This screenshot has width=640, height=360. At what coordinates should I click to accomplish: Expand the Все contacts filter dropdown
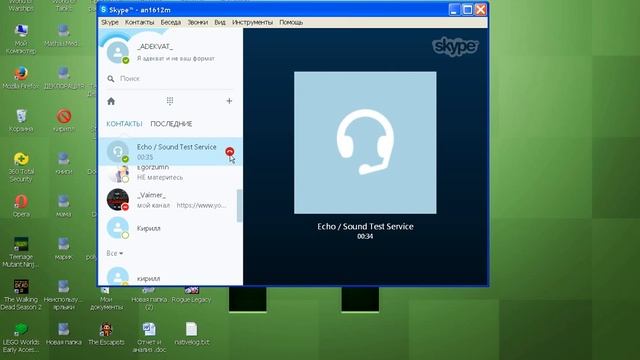[115, 253]
